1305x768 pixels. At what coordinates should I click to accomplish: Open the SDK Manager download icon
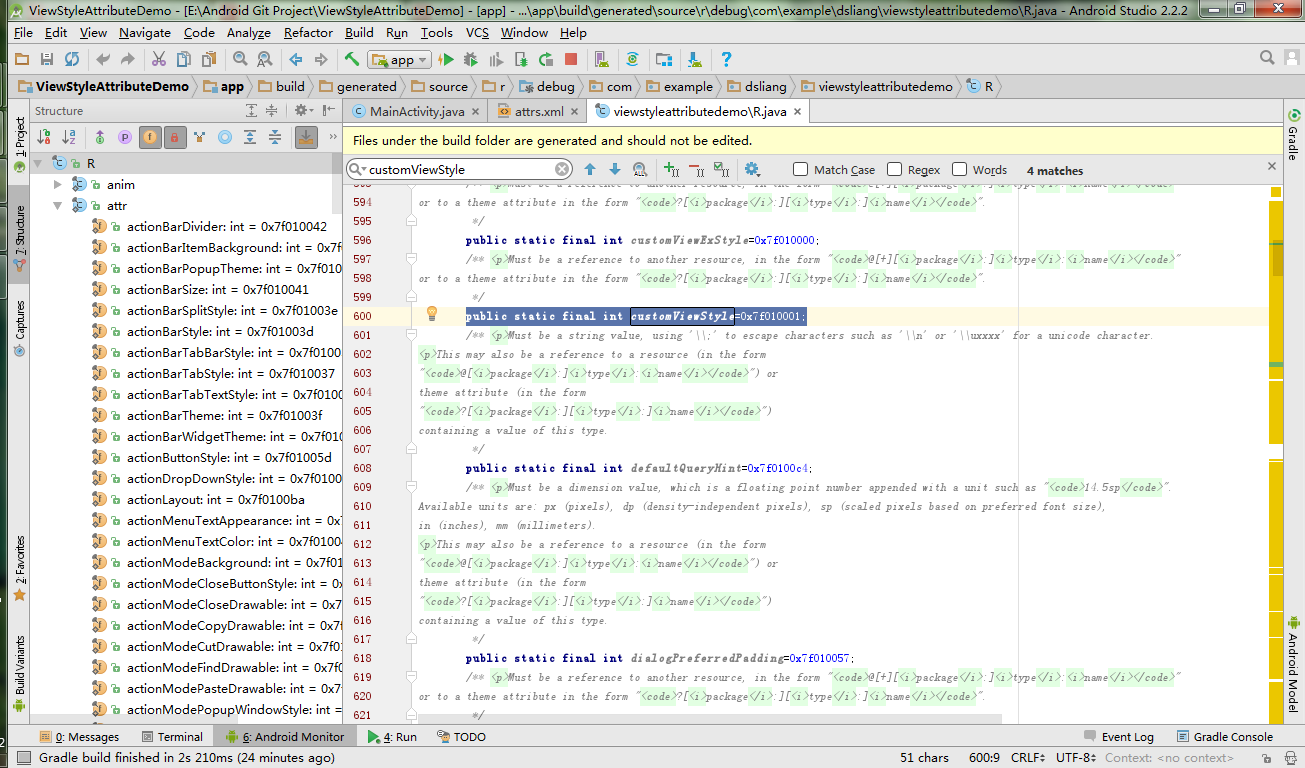coord(695,60)
